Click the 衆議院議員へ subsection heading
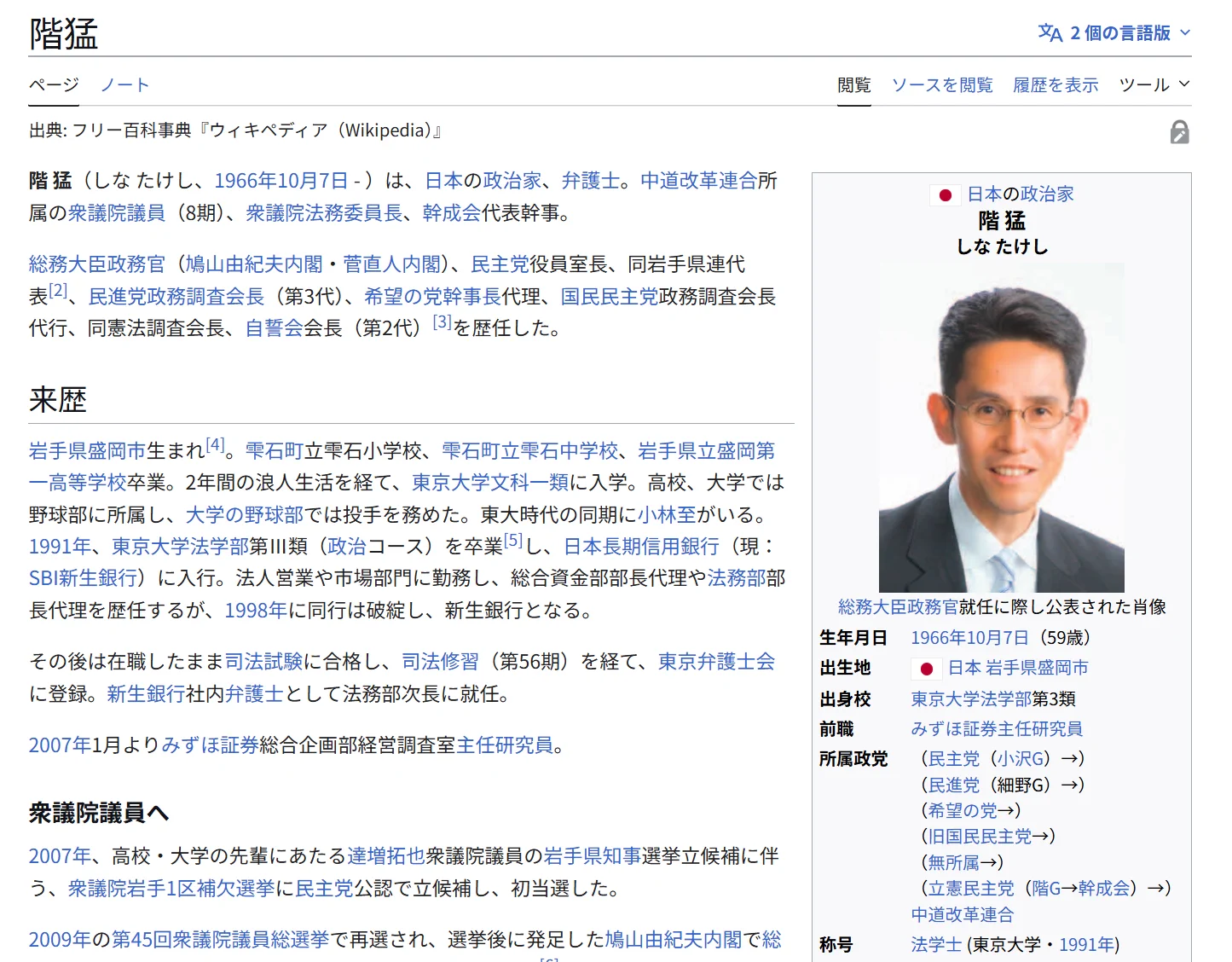Screen dimensions: 1232x962 (x=99, y=813)
